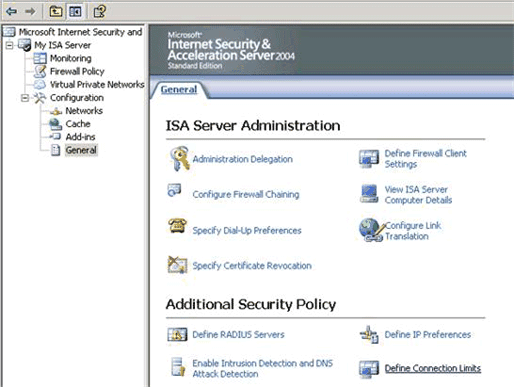The image size is (514, 387).
Task: Click the IP Preferences network icon
Action: [369, 335]
